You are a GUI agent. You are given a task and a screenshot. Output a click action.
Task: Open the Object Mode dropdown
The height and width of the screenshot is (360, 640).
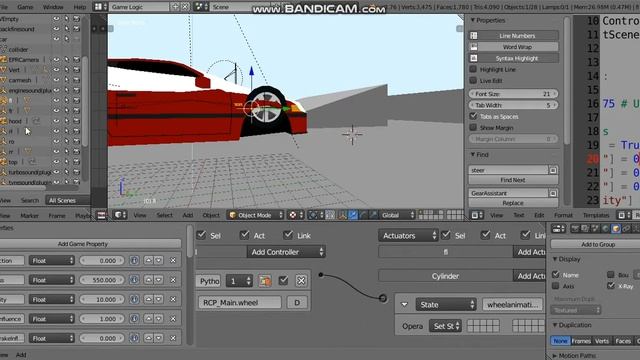(256, 215)
